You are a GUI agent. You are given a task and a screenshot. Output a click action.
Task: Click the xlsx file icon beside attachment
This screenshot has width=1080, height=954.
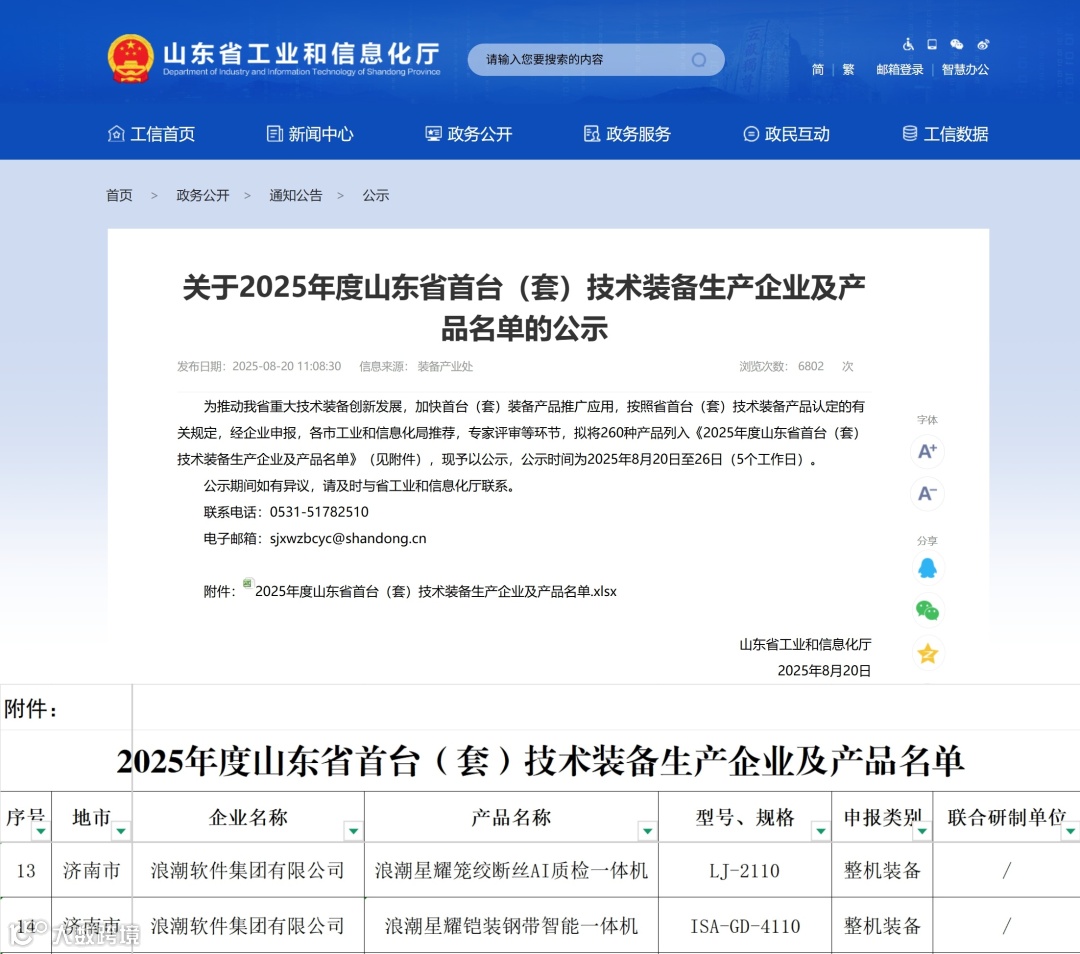[x=247, y=583]
